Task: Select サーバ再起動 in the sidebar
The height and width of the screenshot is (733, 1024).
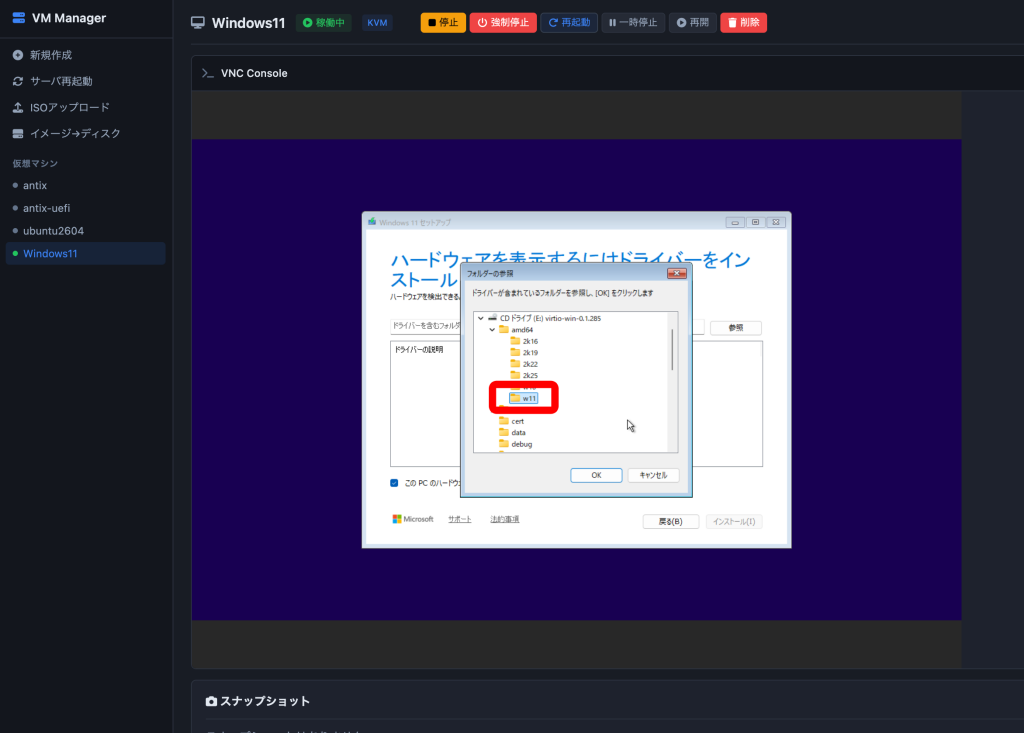Action: (x=61, y=82)
